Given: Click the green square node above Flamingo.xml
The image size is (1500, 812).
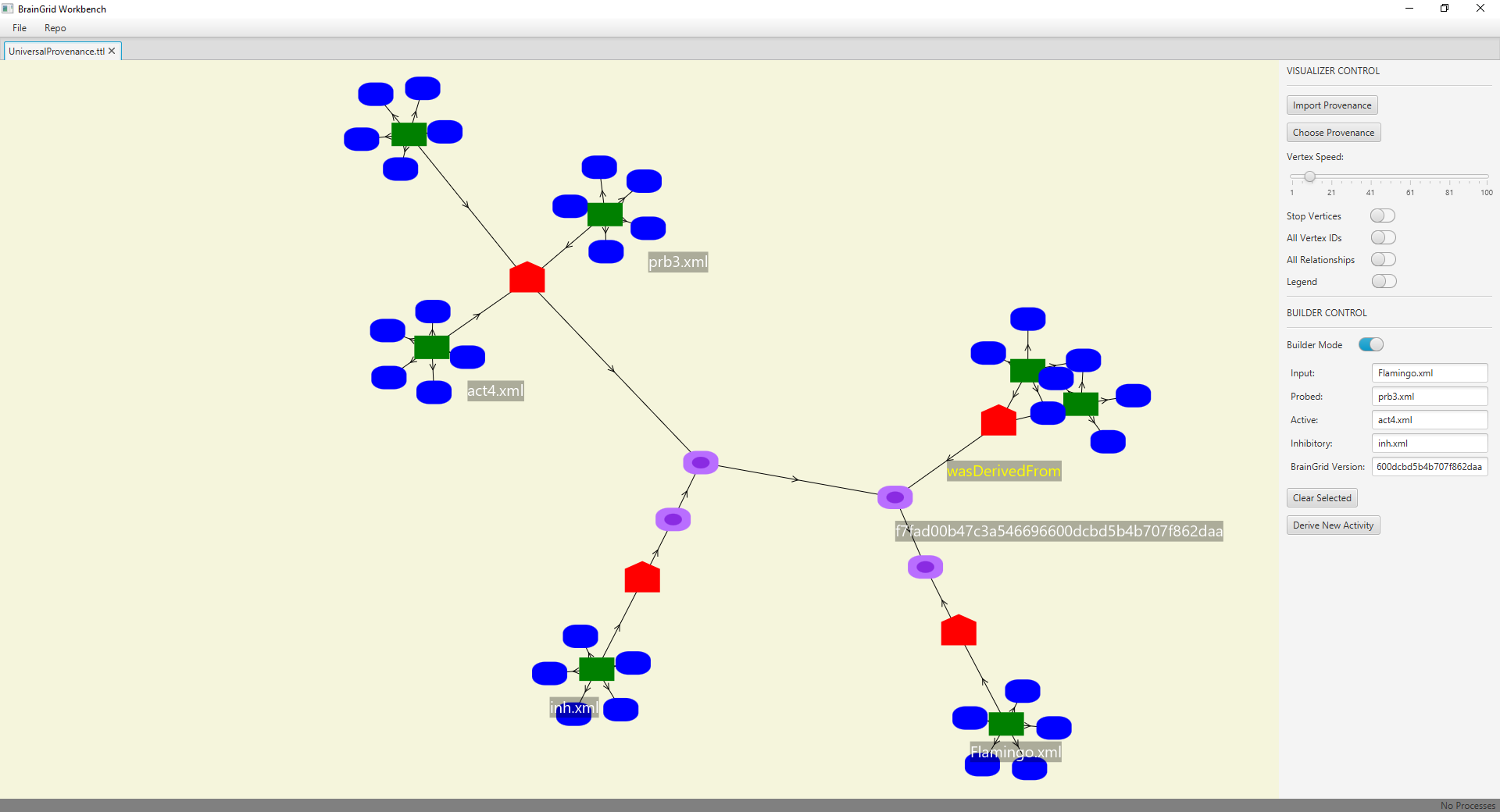Looking at the screenshot, I should click(1006, 724).
